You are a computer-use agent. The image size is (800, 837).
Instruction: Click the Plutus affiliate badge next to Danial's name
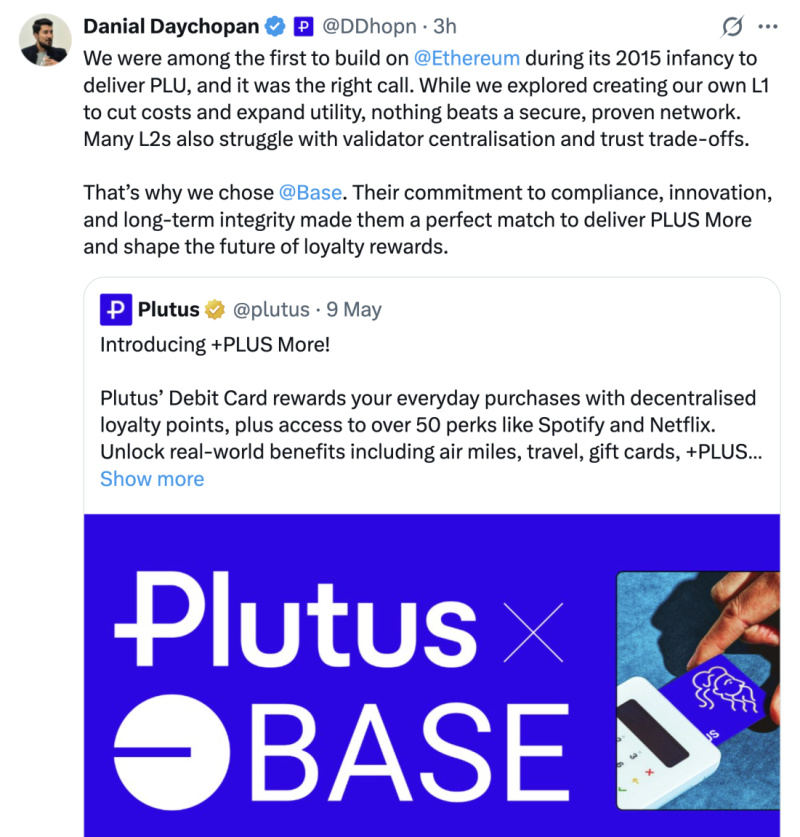[x=303, y=25]
